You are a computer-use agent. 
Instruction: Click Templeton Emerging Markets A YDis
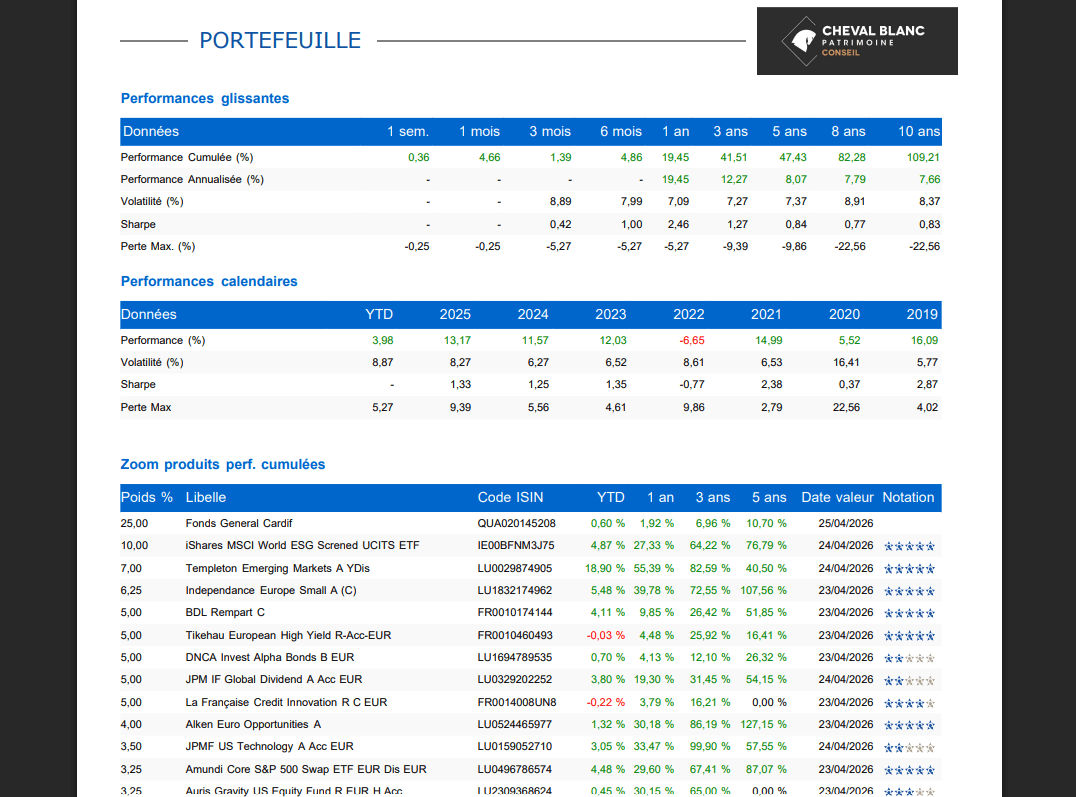click(x=277, y=568)
